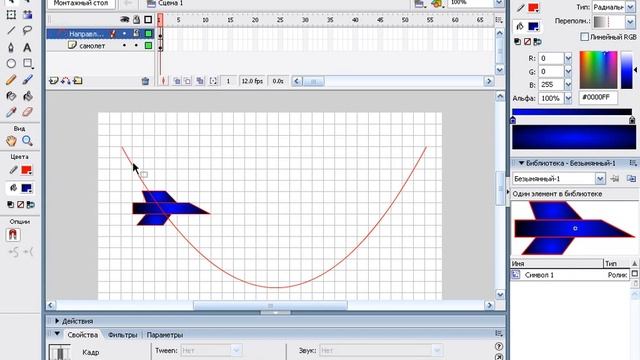The image size is (640, 360).
Task: Select the Oval tool
Action: point(11,64)
